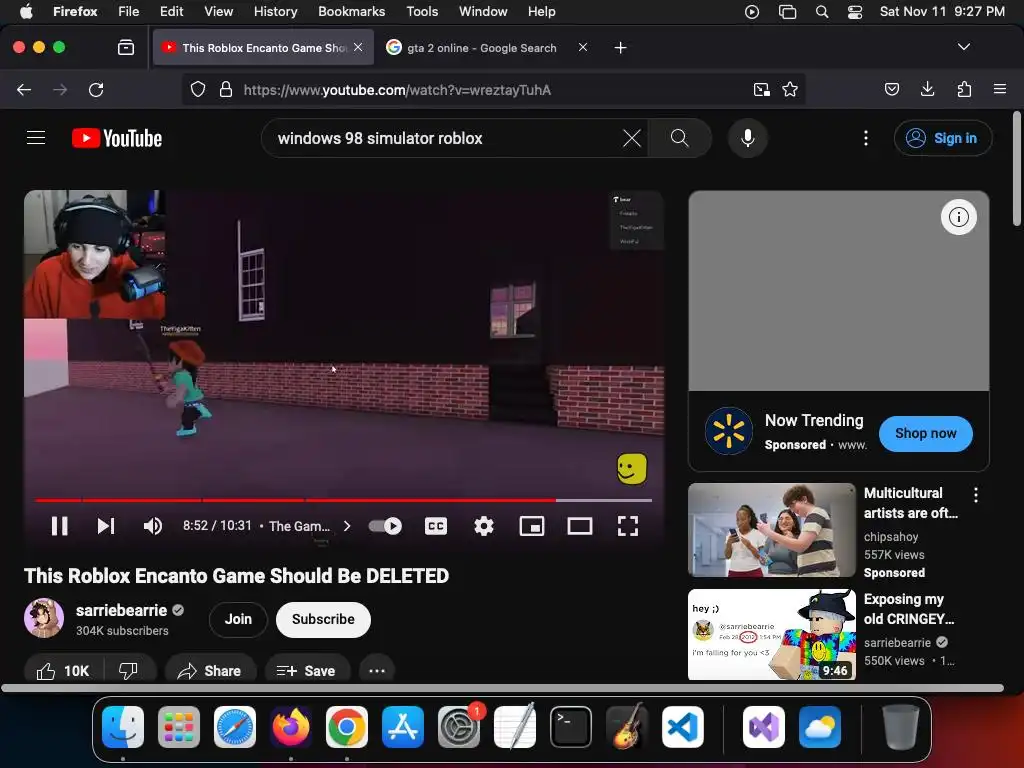
Task: Open 'Exposing my old CRINGEY' thumbnail
Action: pyautogui.click(x=771, y=634)
